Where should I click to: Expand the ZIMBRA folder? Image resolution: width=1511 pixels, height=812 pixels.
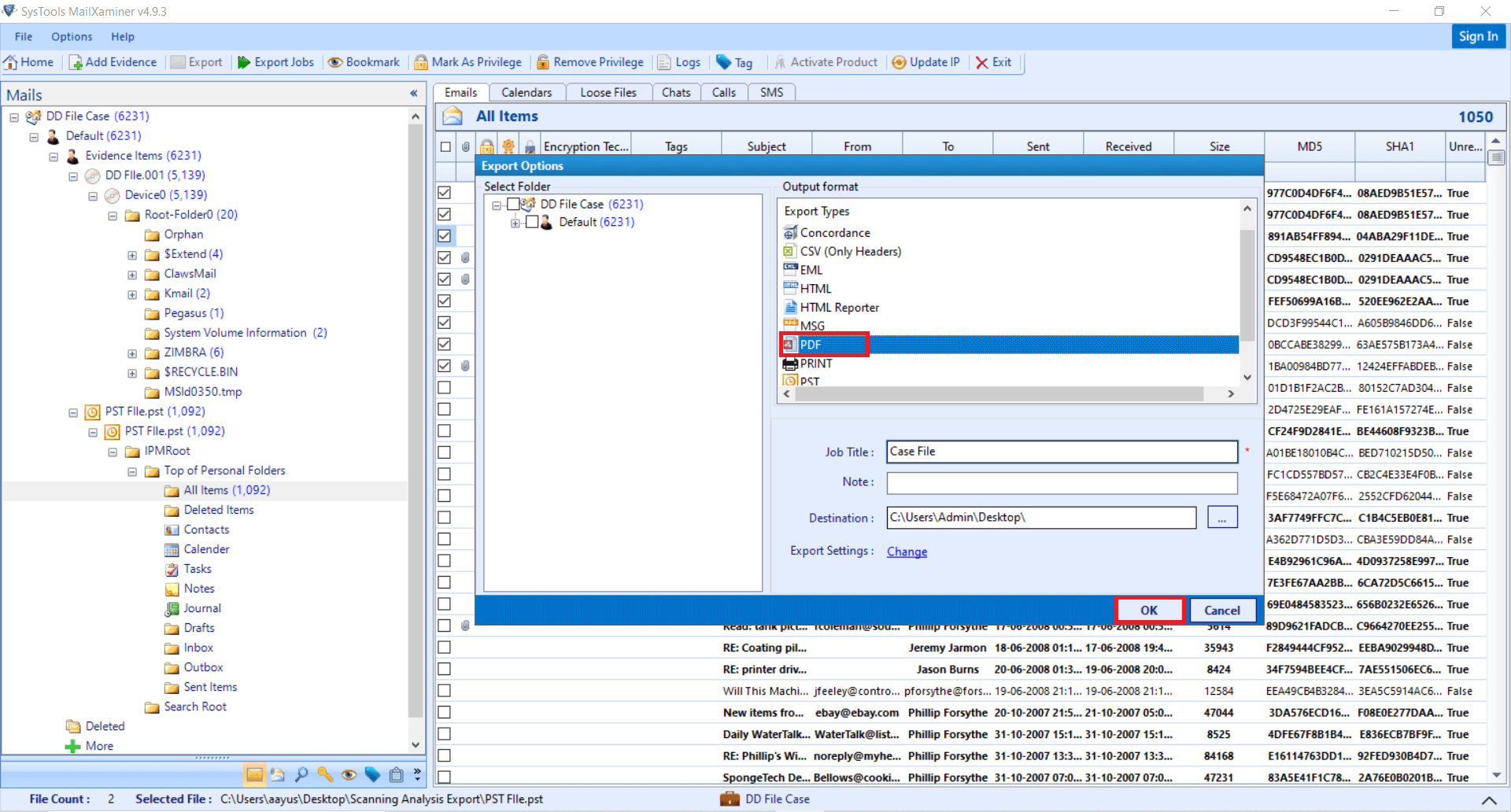click(x=131, y=353)
